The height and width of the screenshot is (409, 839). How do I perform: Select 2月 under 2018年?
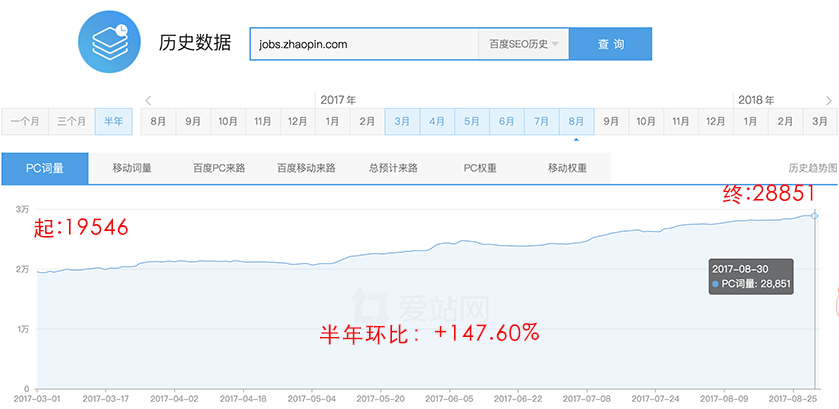(785, 122)
